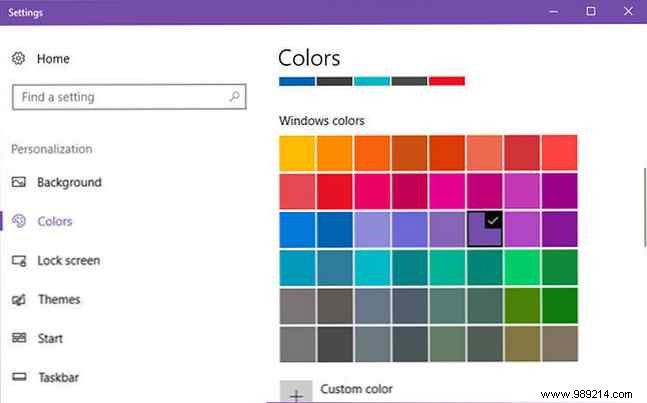Open the Themes settings page
This screenshot has height=403, width=647.
(58, 300)
